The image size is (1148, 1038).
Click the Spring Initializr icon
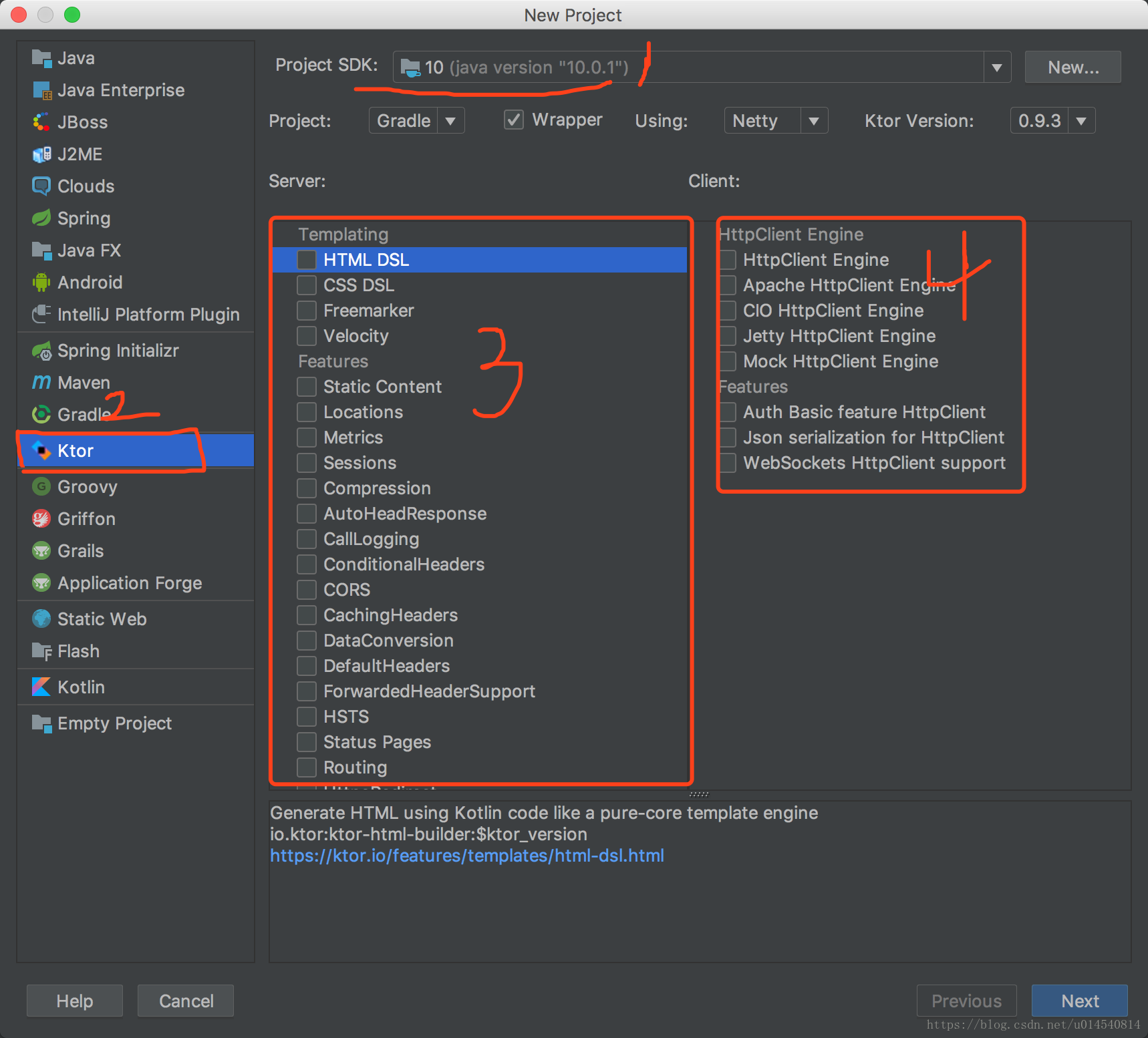pos(41,351)
